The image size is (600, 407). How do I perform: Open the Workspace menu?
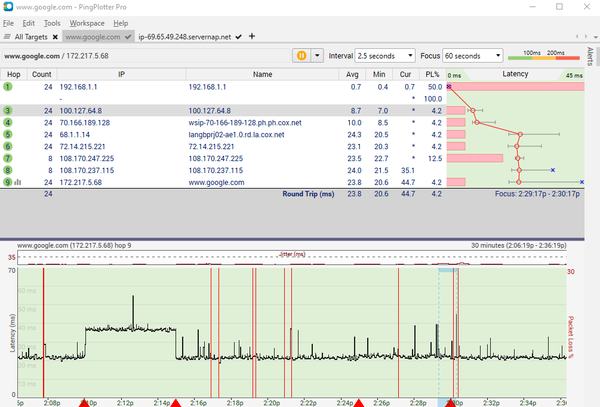coord(87,23)
